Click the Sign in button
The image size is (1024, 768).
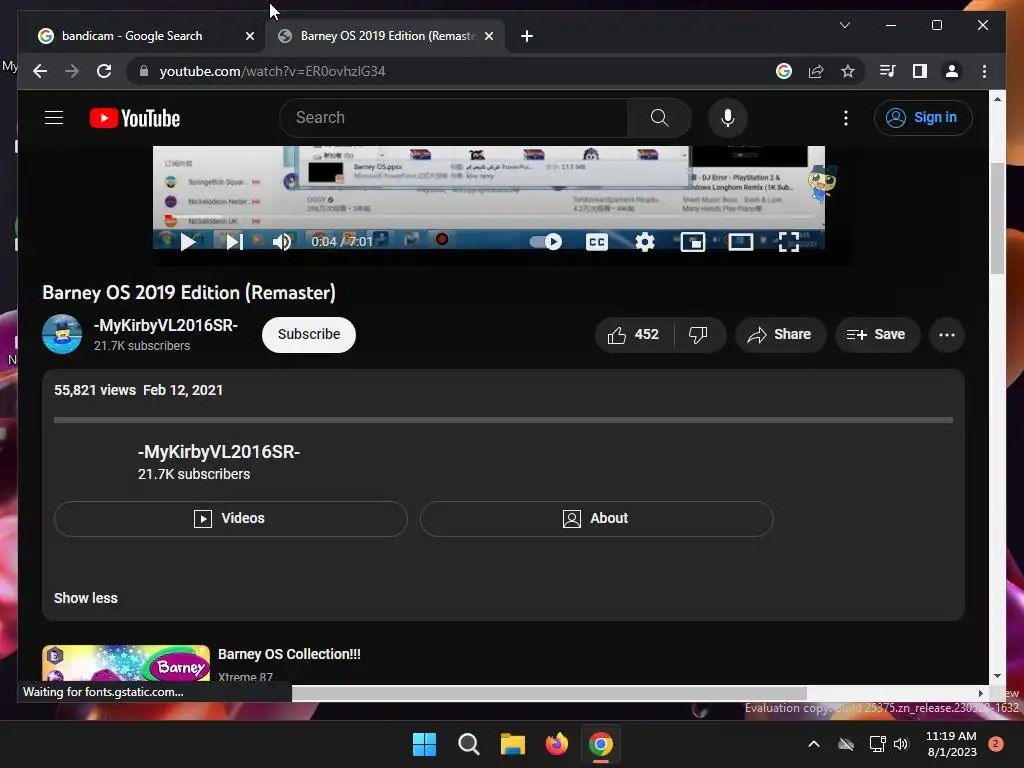tap(922, 118)
